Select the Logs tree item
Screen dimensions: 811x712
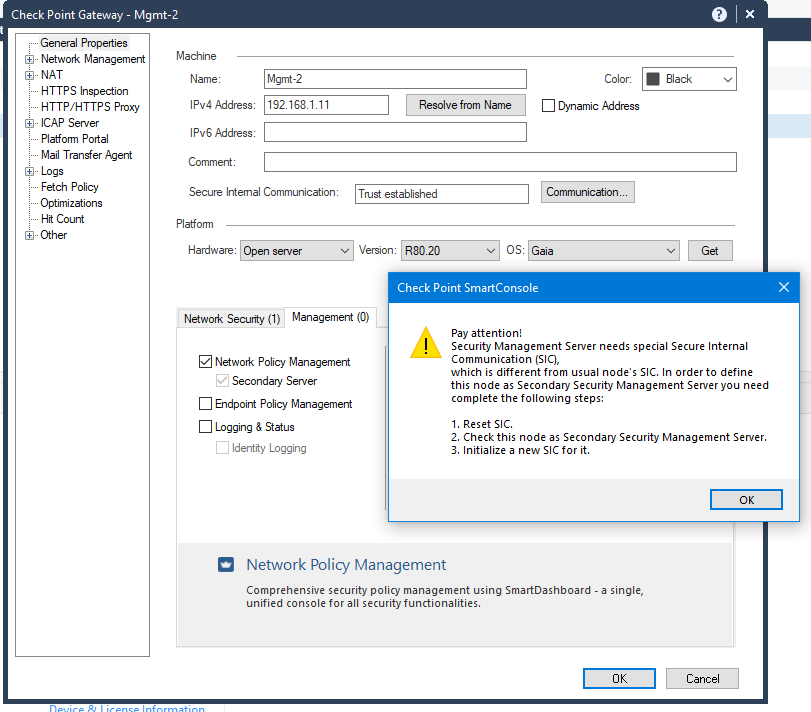[x=52, y=171]
